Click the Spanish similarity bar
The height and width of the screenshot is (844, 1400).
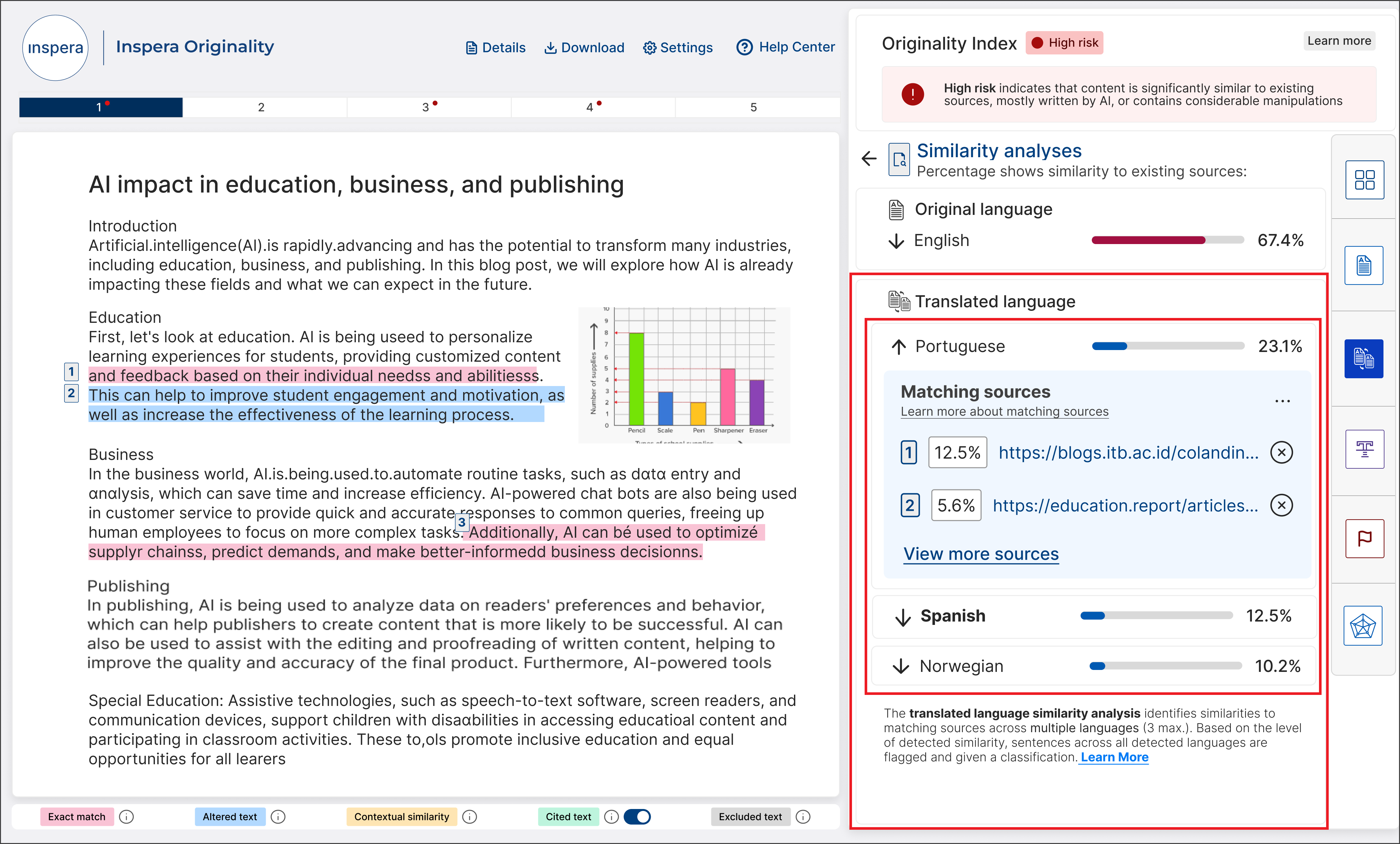[1157, 615]
